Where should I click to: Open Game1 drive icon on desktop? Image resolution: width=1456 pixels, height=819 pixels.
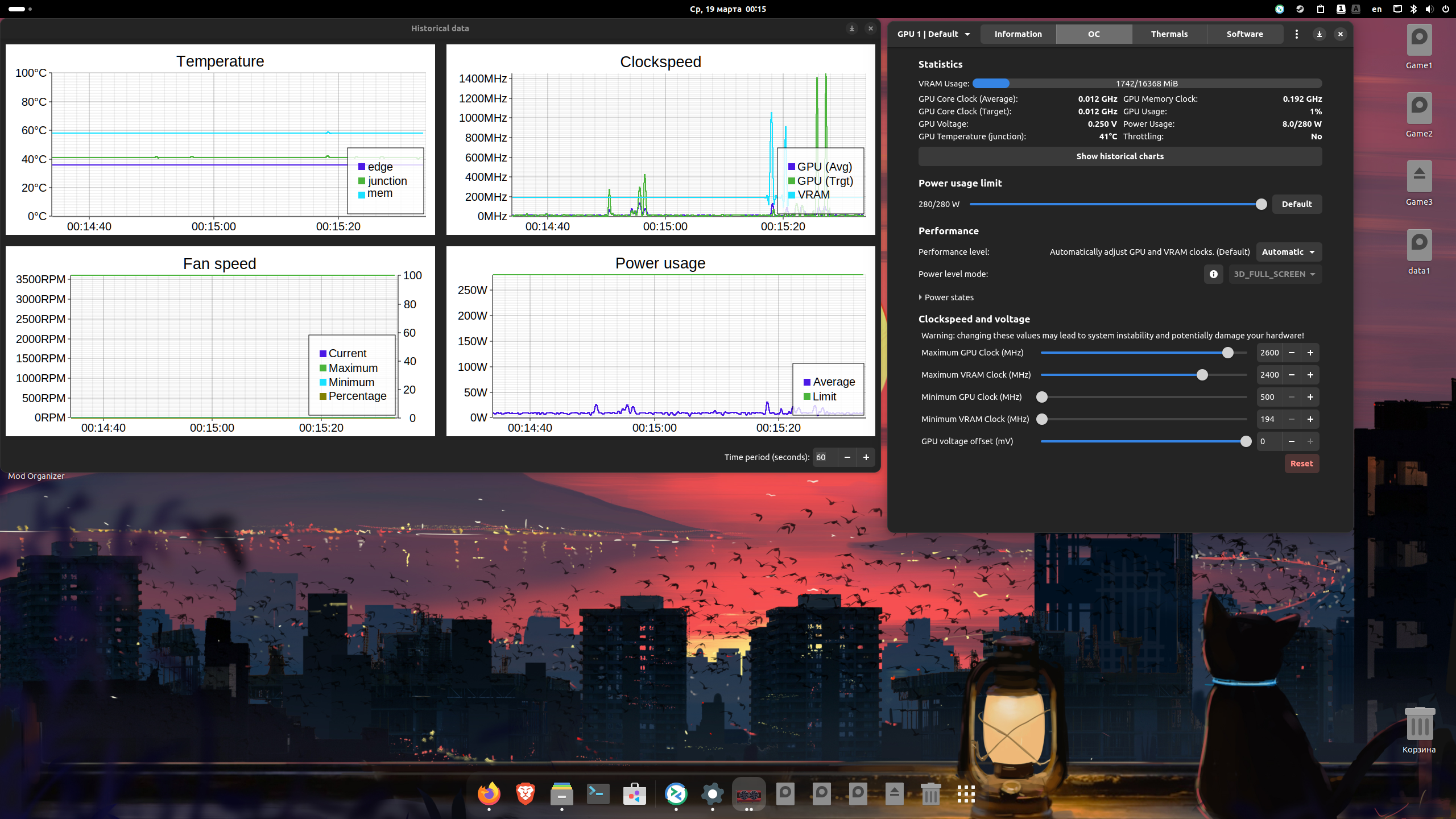tap(1418, 41)
